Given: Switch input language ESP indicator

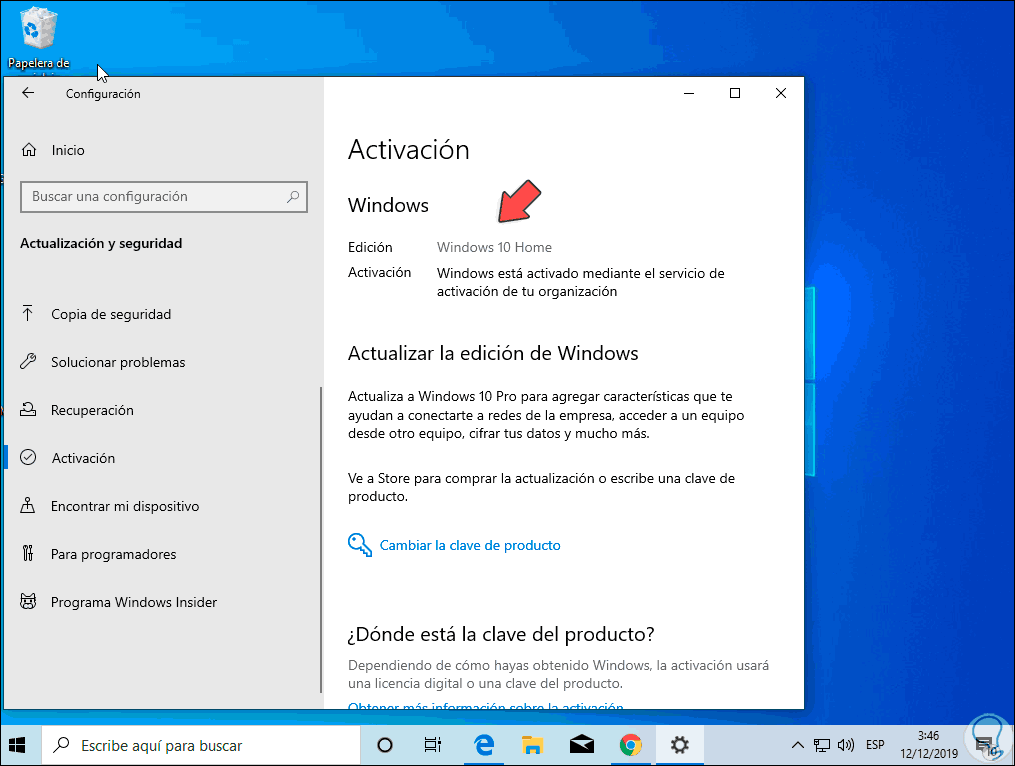Looking at the screenshot, I should pos(875,745).
